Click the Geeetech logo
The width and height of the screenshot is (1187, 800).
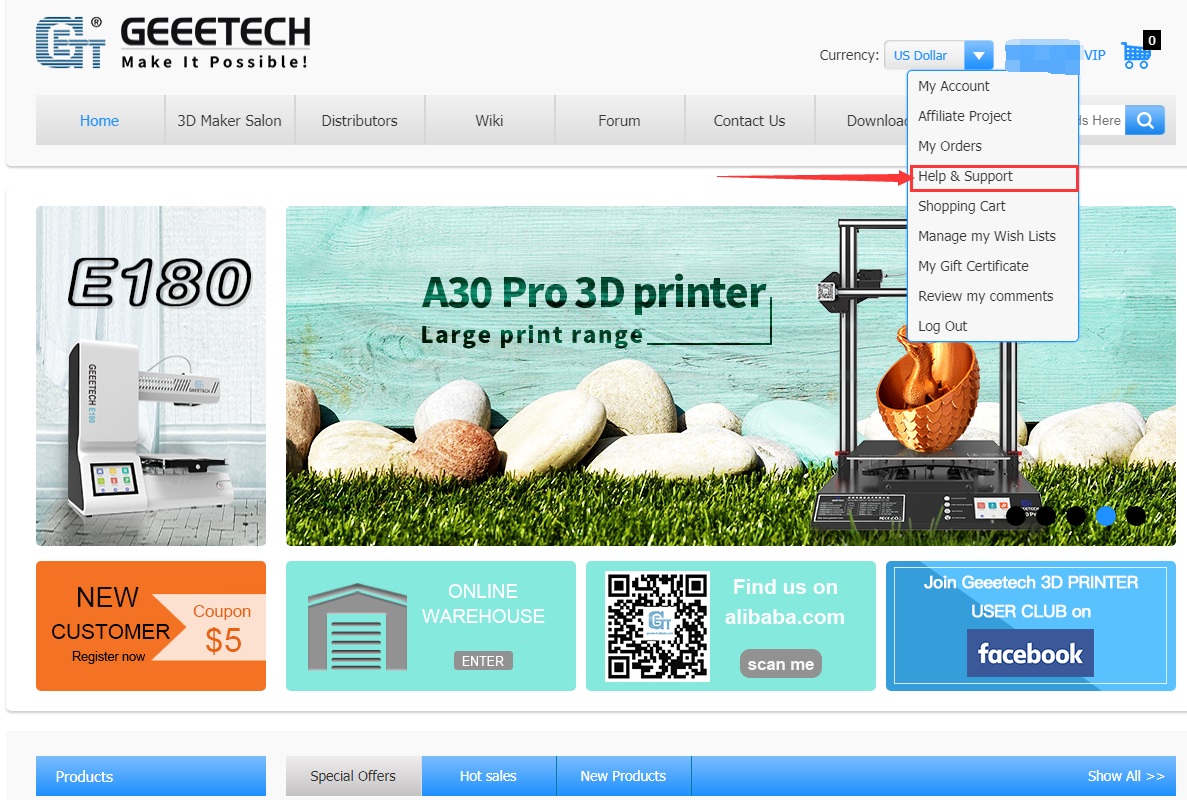(x=173, y=43)
